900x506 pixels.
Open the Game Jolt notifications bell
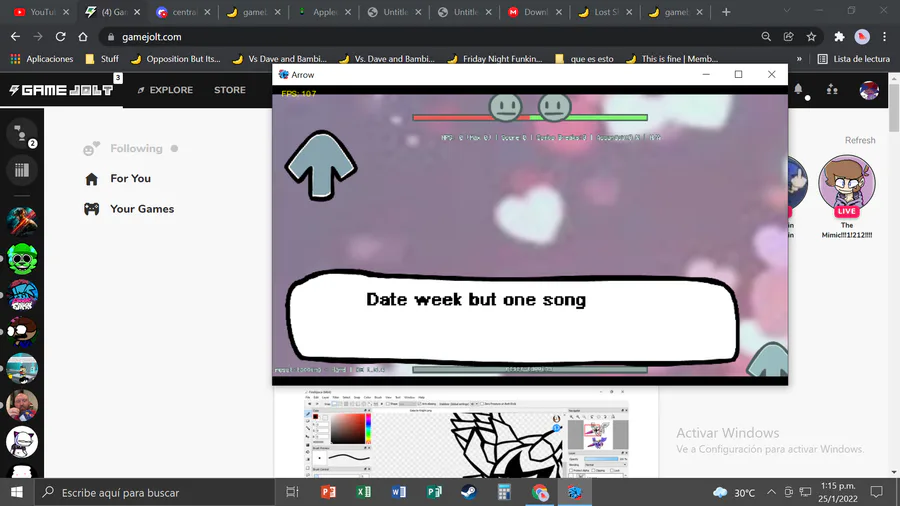tap(798, 89)
